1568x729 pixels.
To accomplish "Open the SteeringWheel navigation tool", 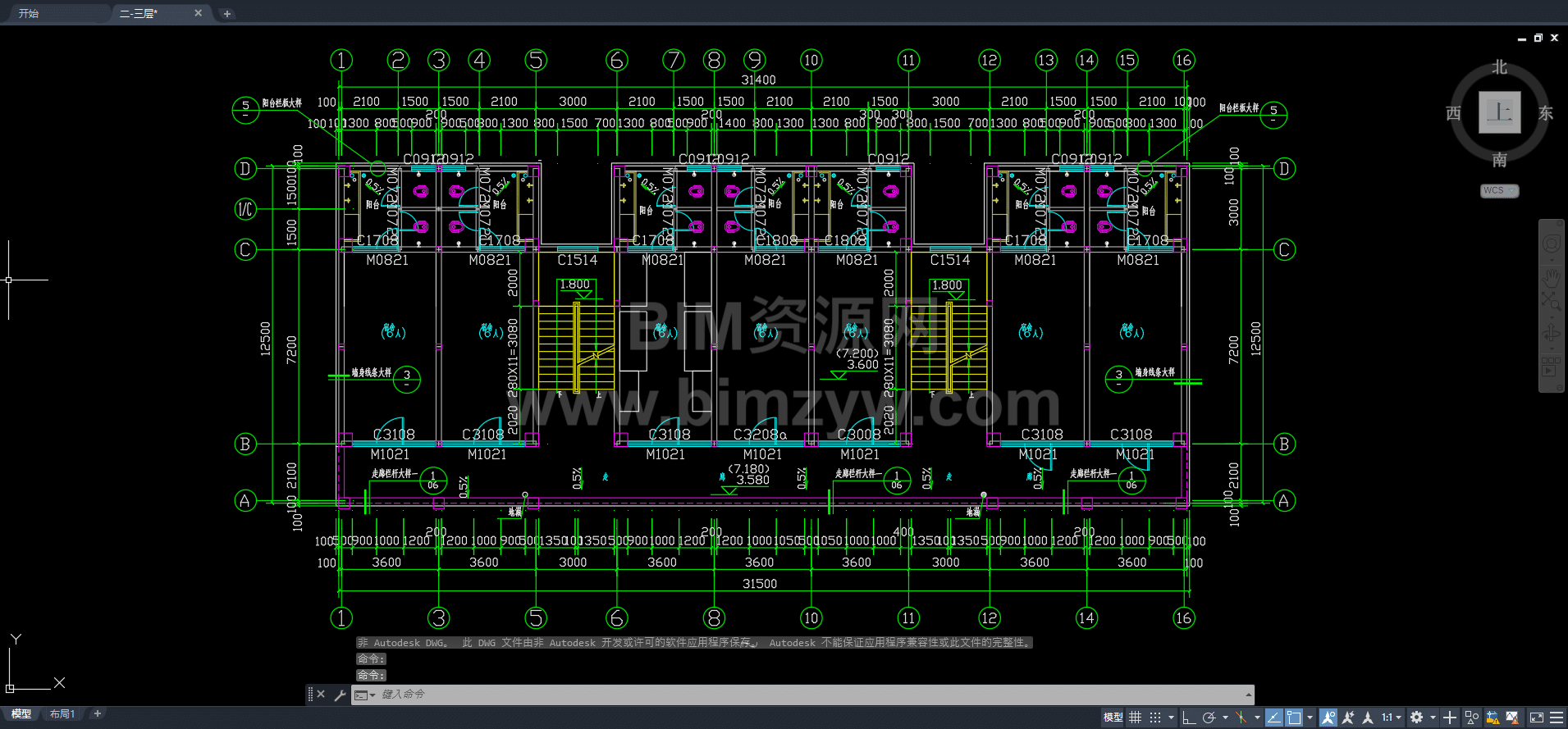I will click(x=1551, y=244).
